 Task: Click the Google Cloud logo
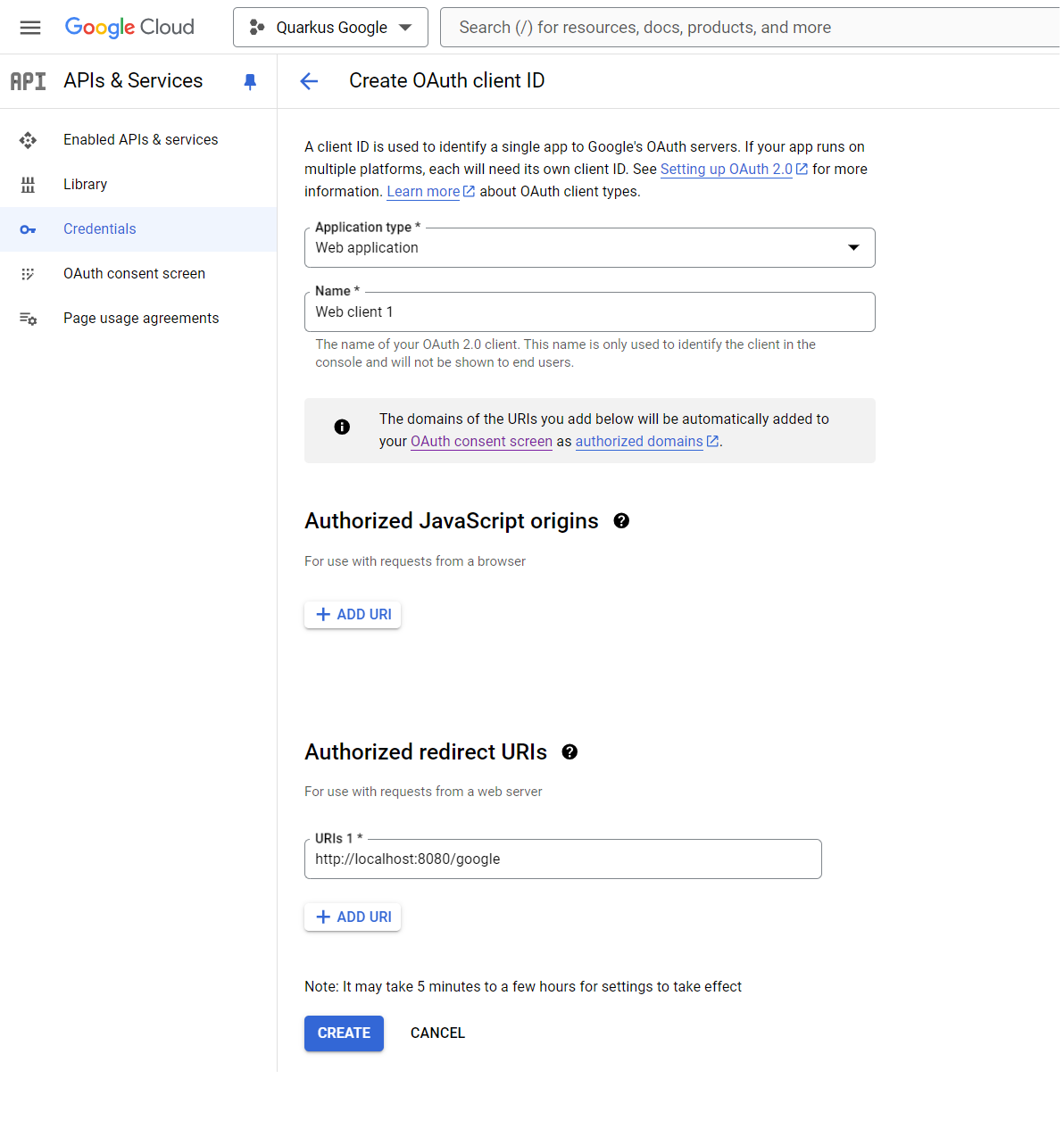click(x=129, y=28)
